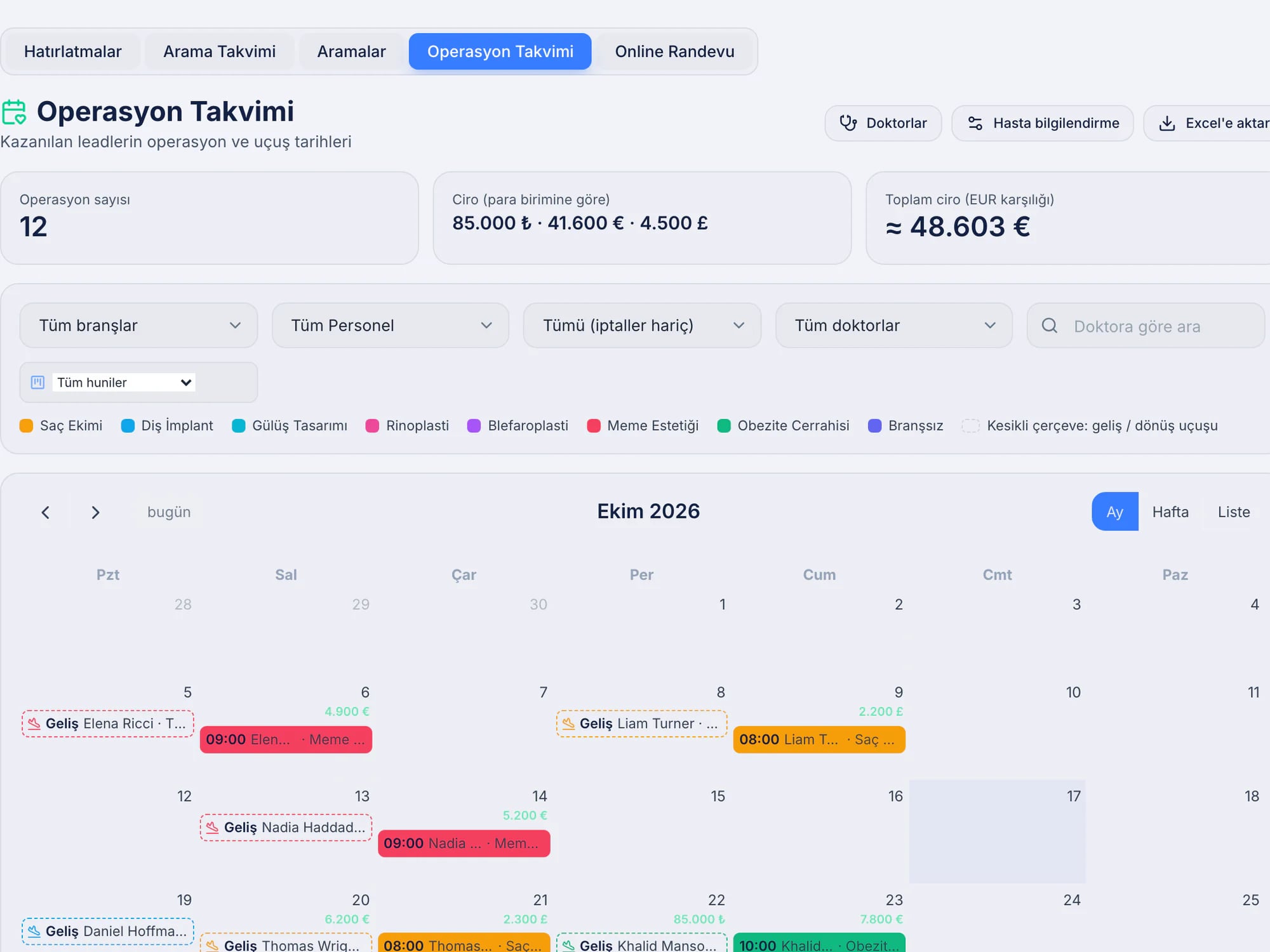Screen dimensions: 1270x952
Task: Select the Ay calendar view
Action: tap(1114, 512)
